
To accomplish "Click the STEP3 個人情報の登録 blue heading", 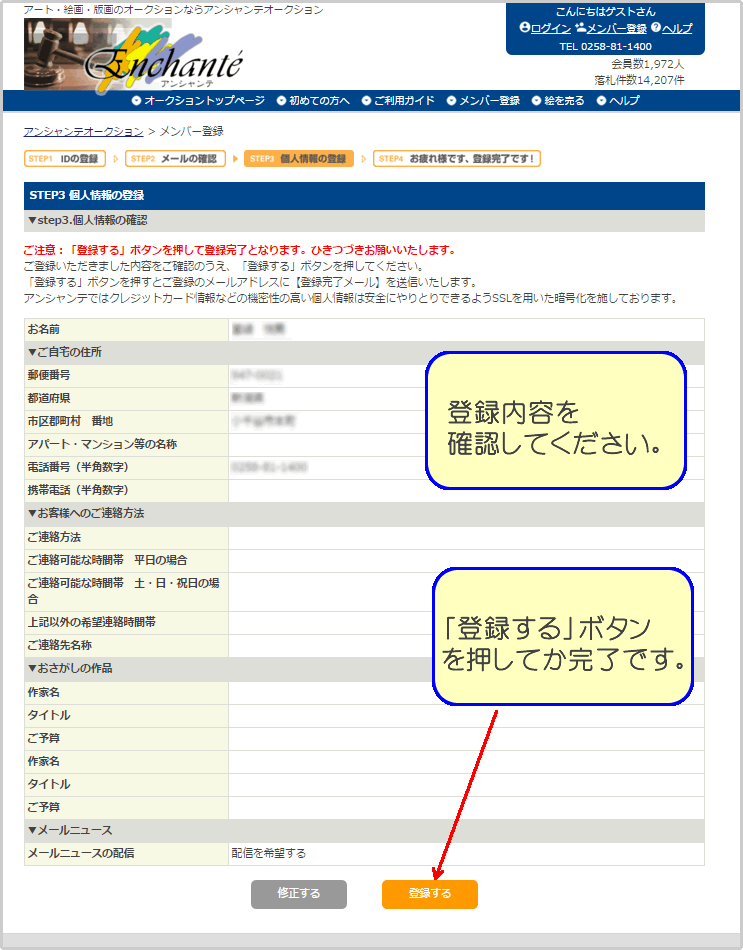I will [x=364, y=196].
